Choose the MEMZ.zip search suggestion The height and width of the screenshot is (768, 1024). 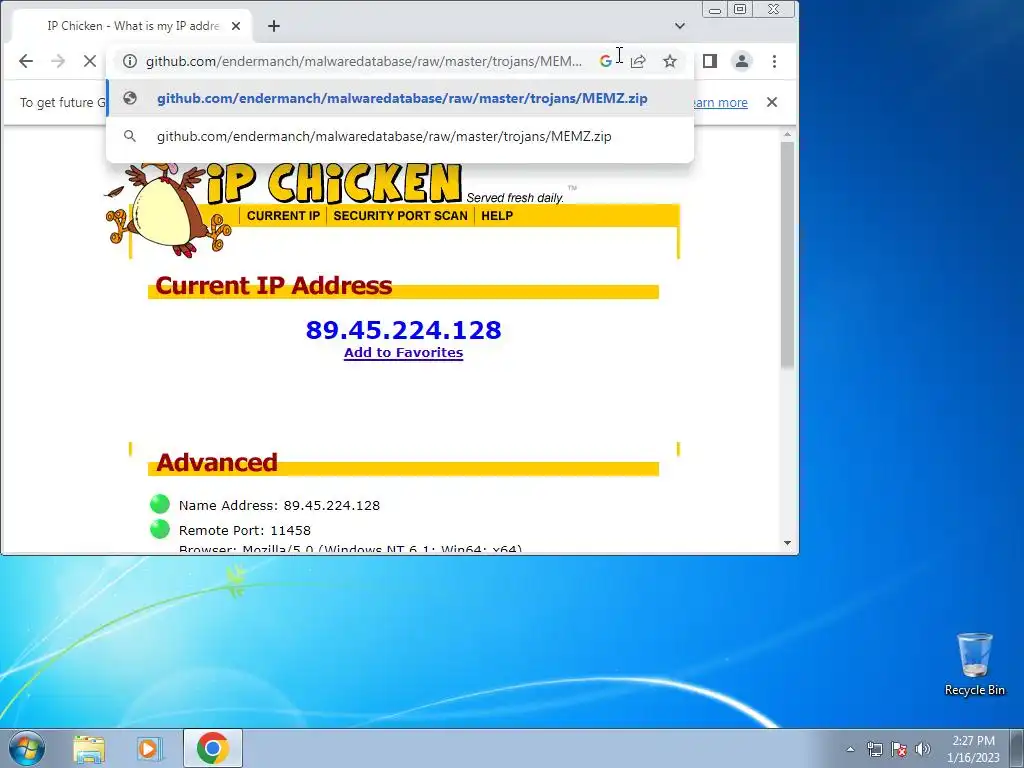(x=384, y=136)
